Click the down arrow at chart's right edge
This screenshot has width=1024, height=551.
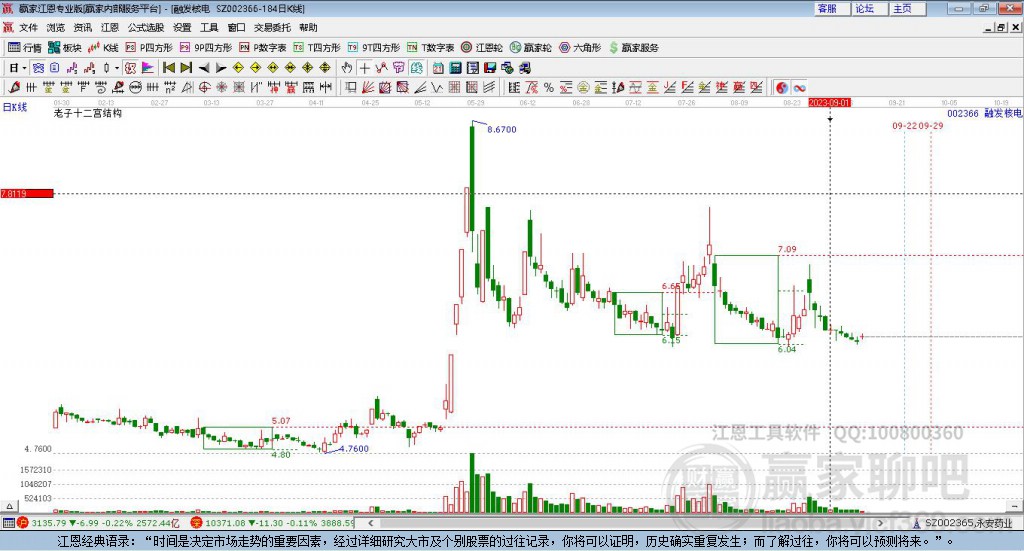(1014, 506)
